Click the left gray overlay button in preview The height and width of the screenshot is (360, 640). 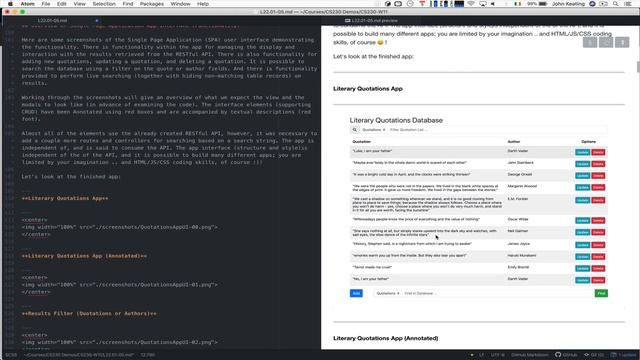(590, 42)
